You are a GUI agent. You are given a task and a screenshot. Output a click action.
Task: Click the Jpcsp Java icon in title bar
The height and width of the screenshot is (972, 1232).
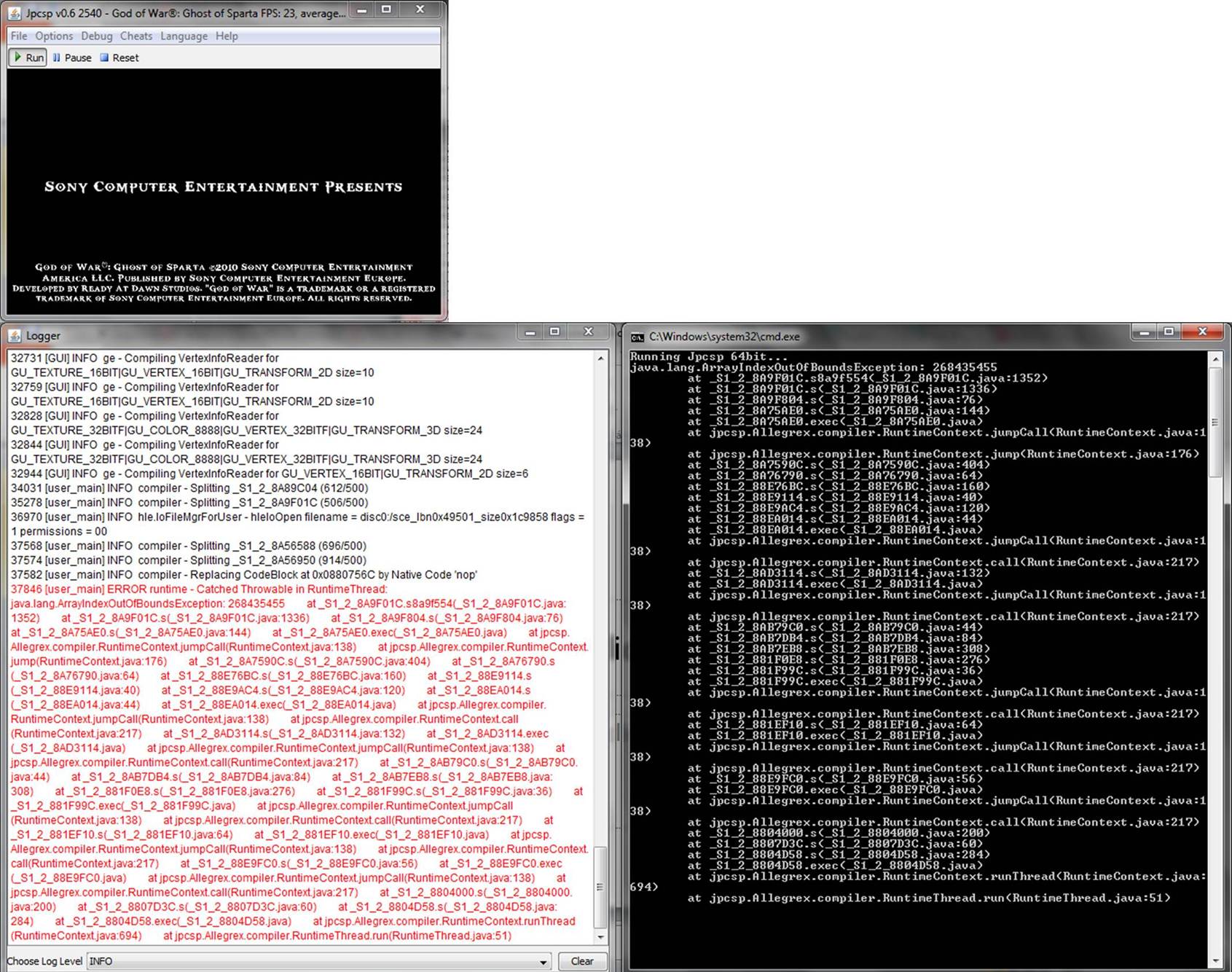pos(14,13)
